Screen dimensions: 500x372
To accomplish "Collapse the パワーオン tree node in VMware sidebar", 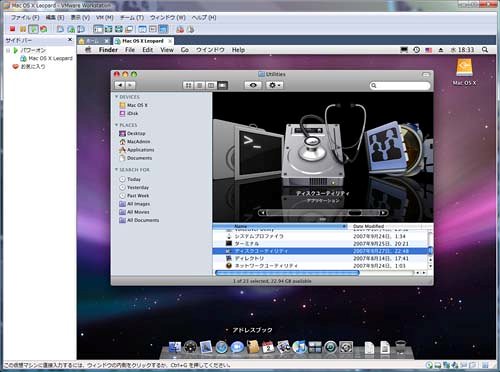I will (8, 50).
